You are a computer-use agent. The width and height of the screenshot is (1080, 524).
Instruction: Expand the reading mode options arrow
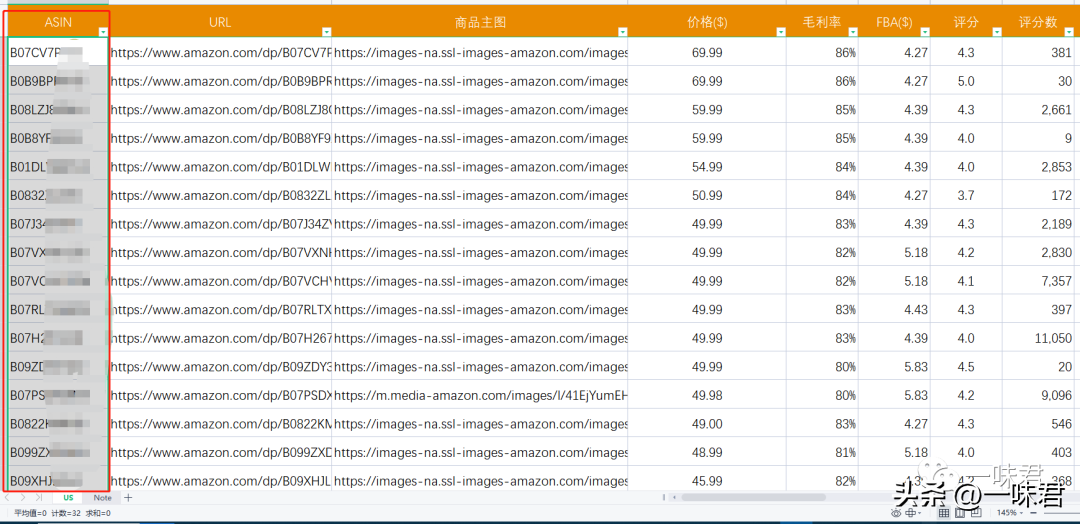point(920,514)
